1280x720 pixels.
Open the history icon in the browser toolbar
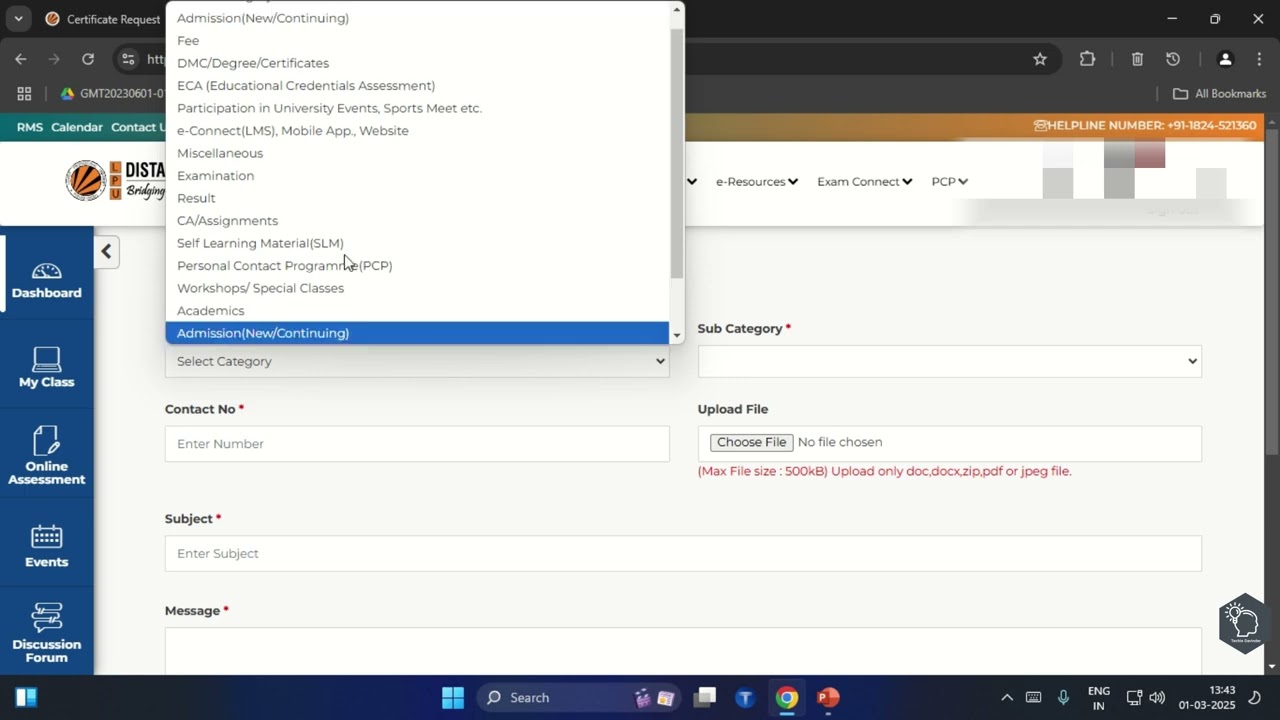click(1173, 59)
